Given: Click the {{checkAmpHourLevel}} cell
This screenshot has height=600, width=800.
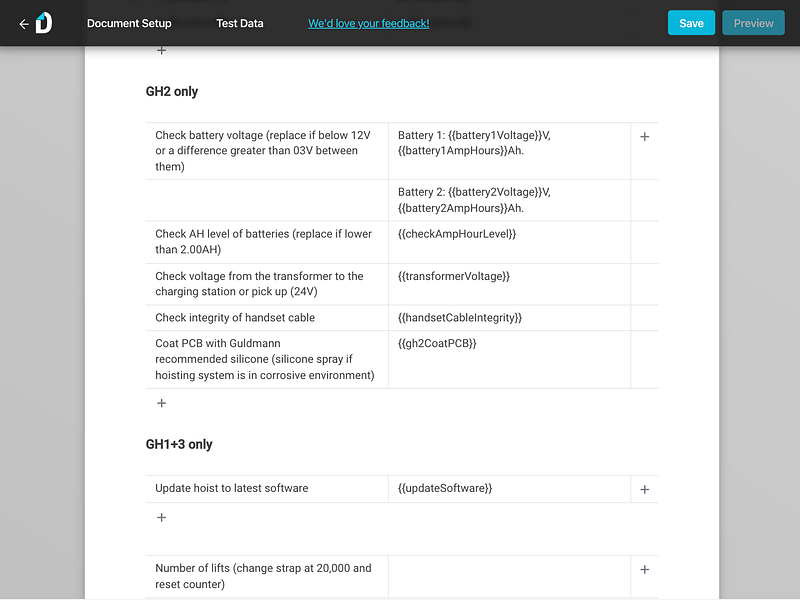Looking at the screenshot, I should [x=509, y=242].
